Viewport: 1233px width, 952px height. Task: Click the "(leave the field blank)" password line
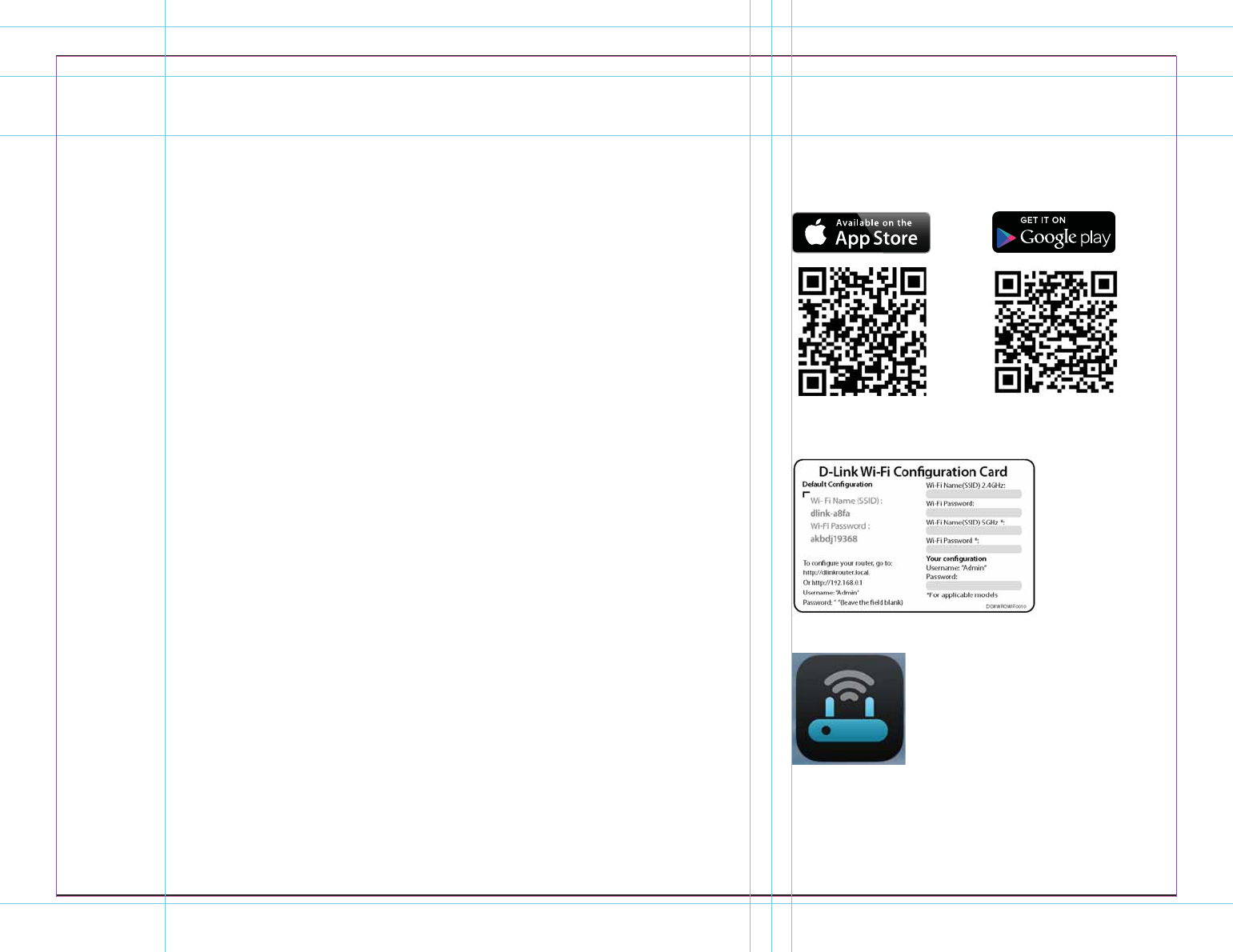click(x=853, y=602)
